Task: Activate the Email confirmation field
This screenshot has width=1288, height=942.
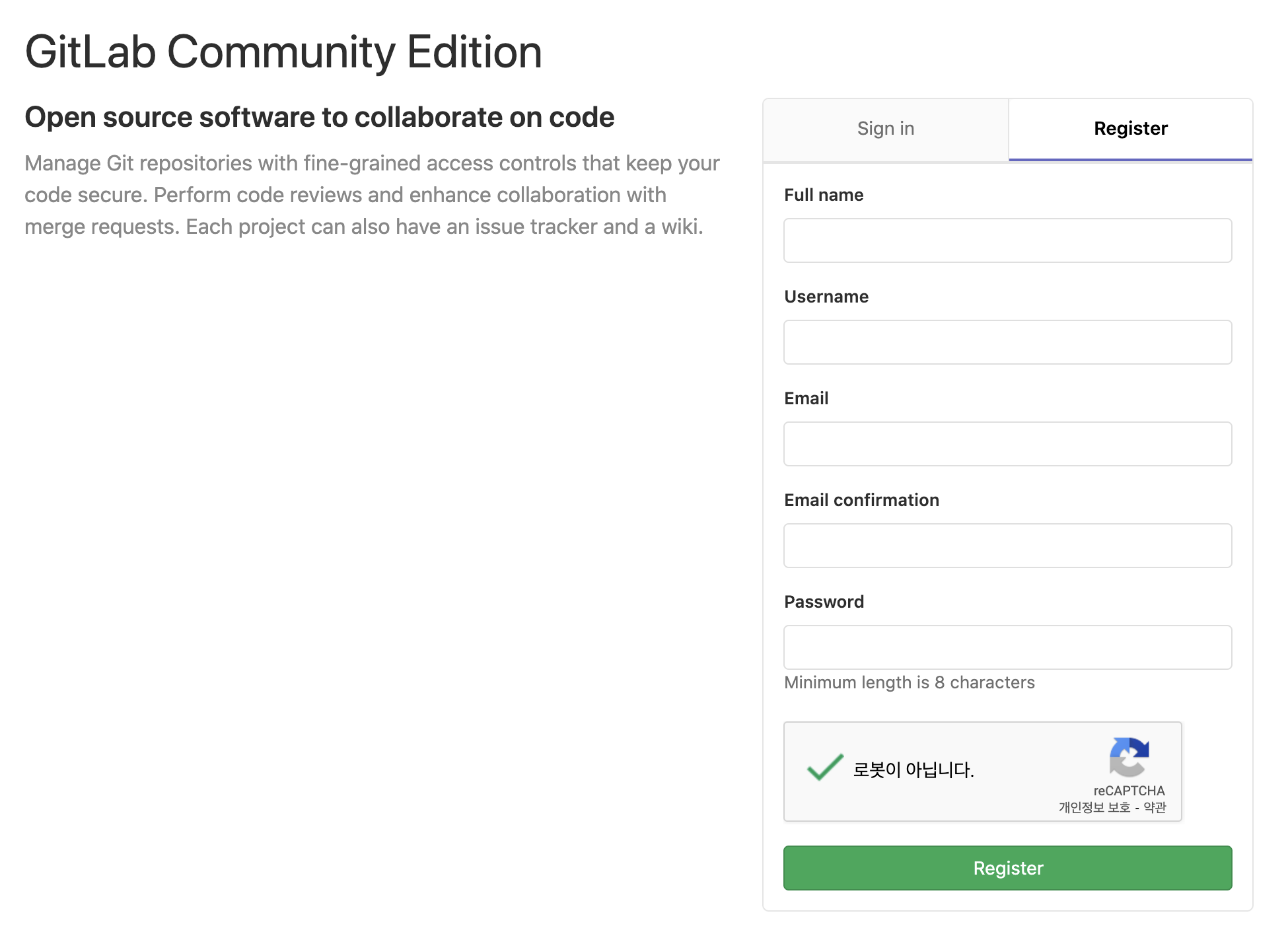Action: (x=1007, y=546)
